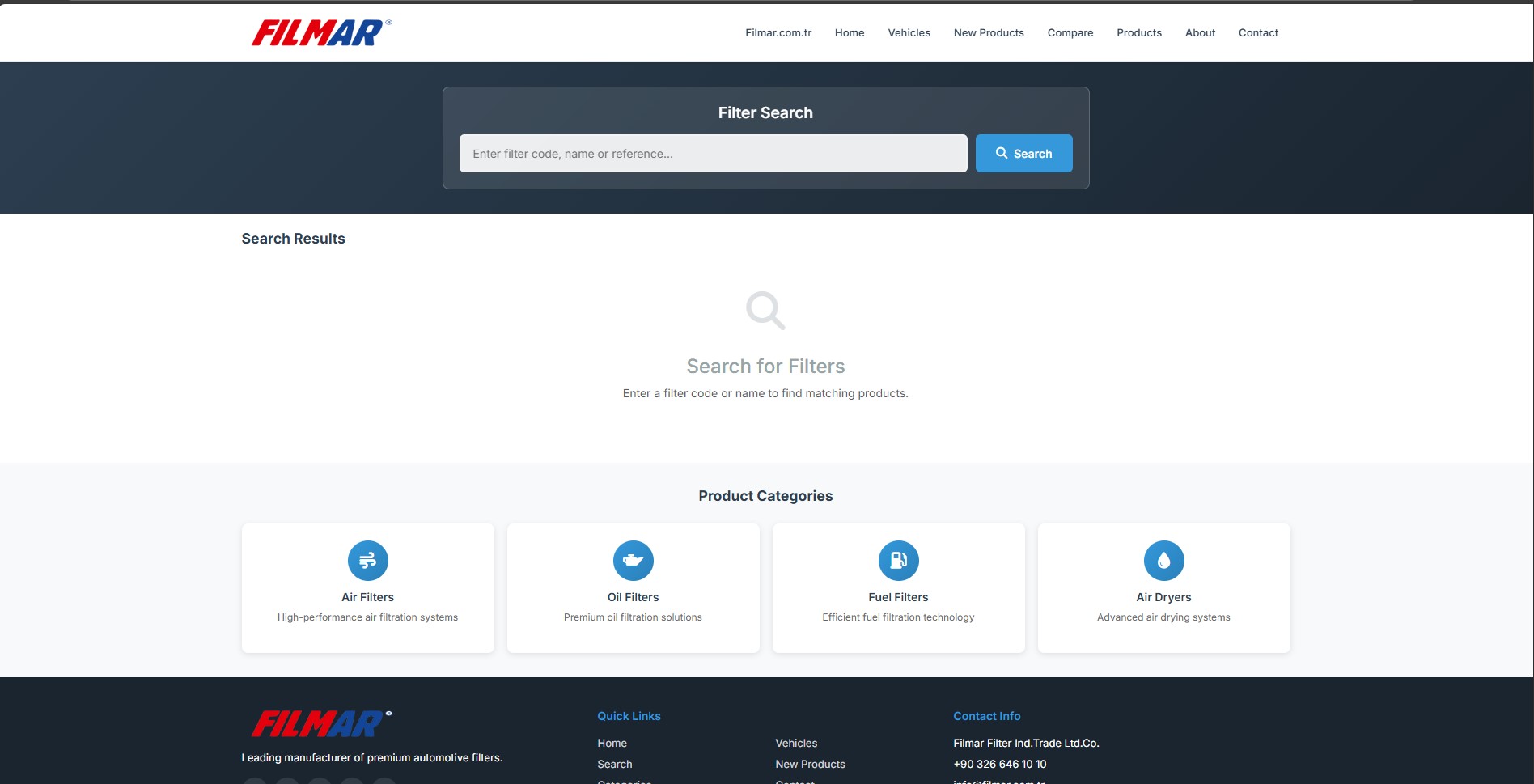Click the Home link in footer
Image resolution: width=1534 pixels, height=784 pixels.
[612, 743]
